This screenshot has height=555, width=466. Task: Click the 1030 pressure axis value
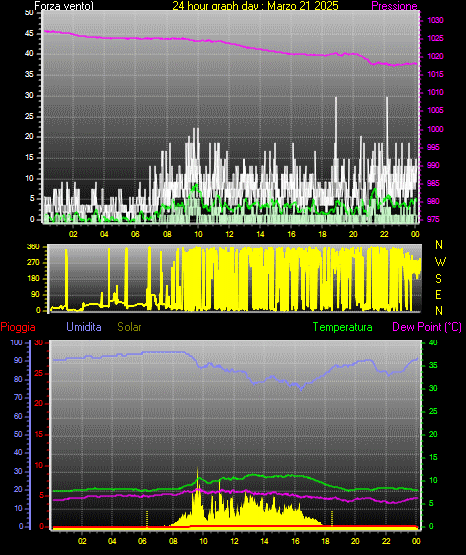pos(435,20)
